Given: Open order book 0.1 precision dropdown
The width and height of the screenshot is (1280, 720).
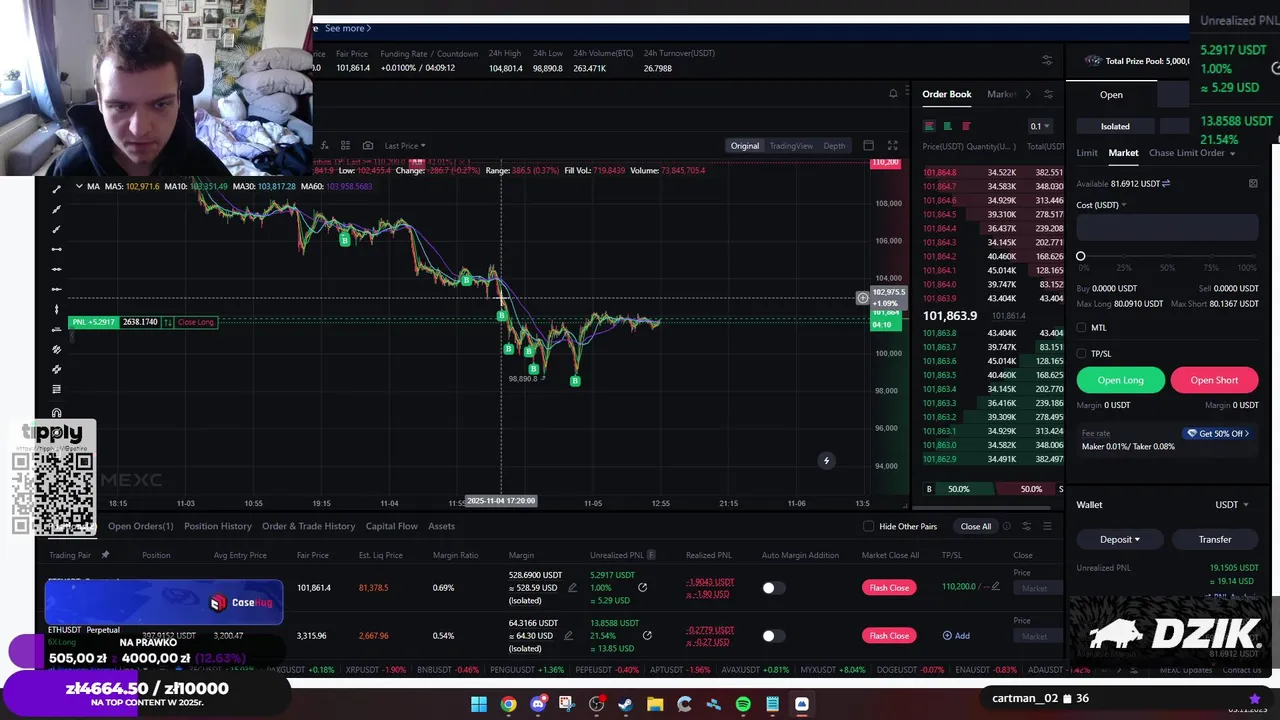Looking at the screenshot, I should coord(1040,126).
